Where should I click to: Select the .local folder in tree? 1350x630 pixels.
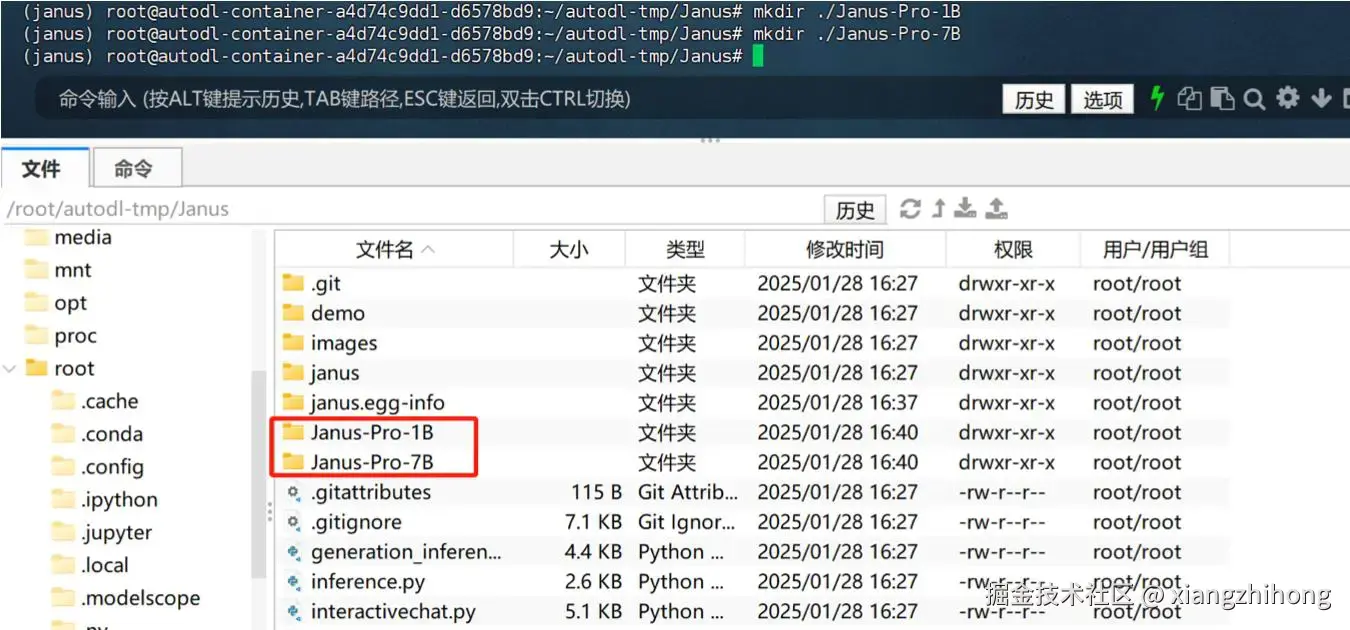point(105,565)
